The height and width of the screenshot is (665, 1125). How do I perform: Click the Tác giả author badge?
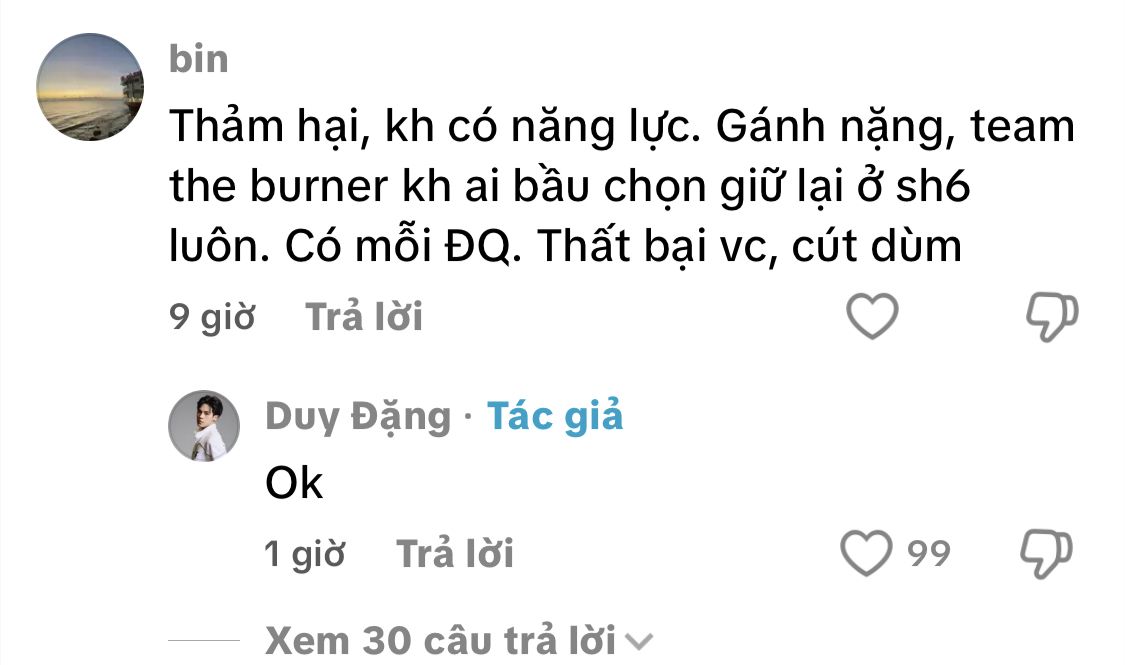point(555,416)
